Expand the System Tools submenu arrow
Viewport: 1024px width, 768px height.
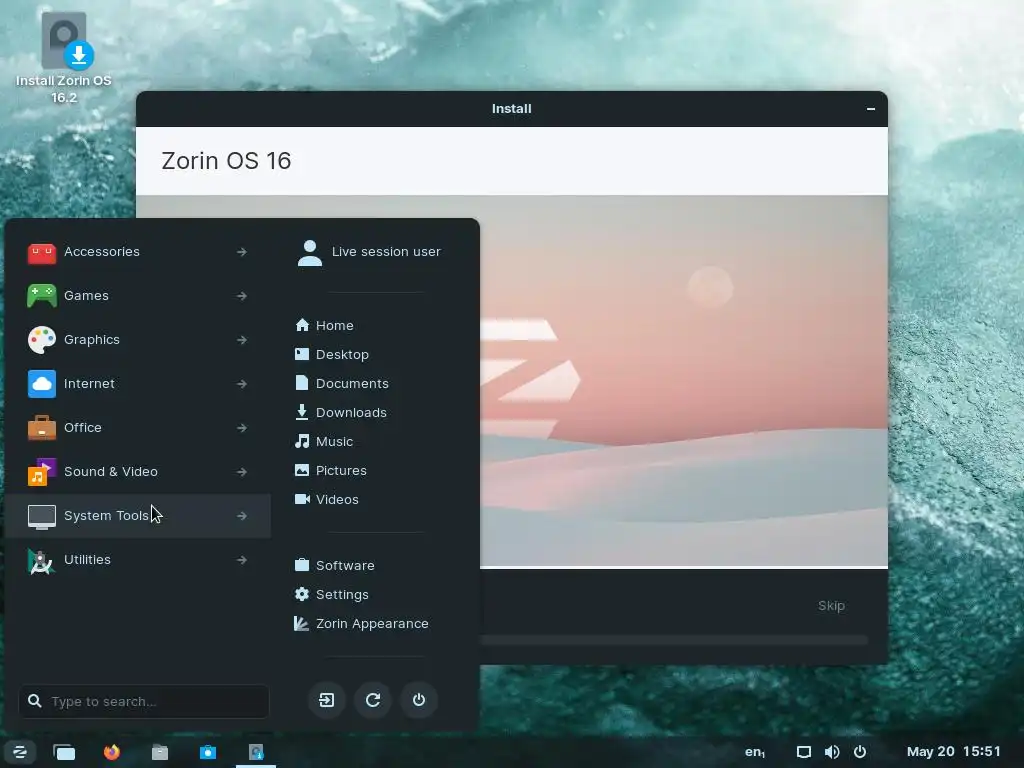242,516
